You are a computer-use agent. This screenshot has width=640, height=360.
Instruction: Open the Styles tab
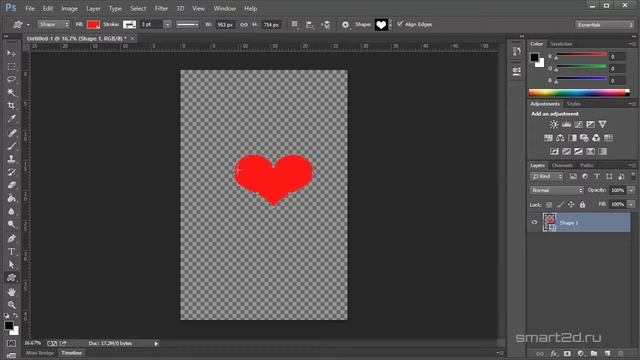click(573, 104)
